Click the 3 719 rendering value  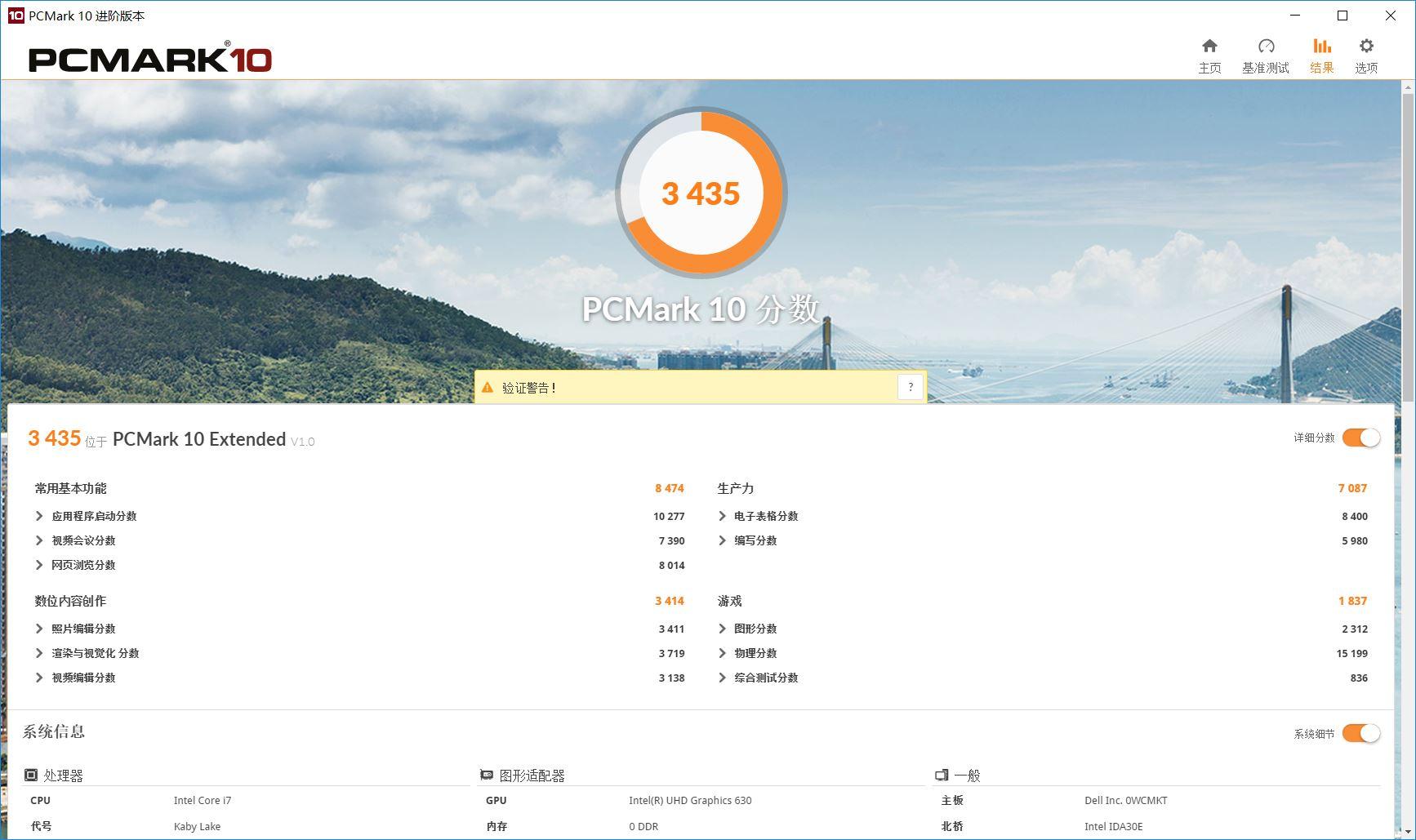[x=671, y=653]
